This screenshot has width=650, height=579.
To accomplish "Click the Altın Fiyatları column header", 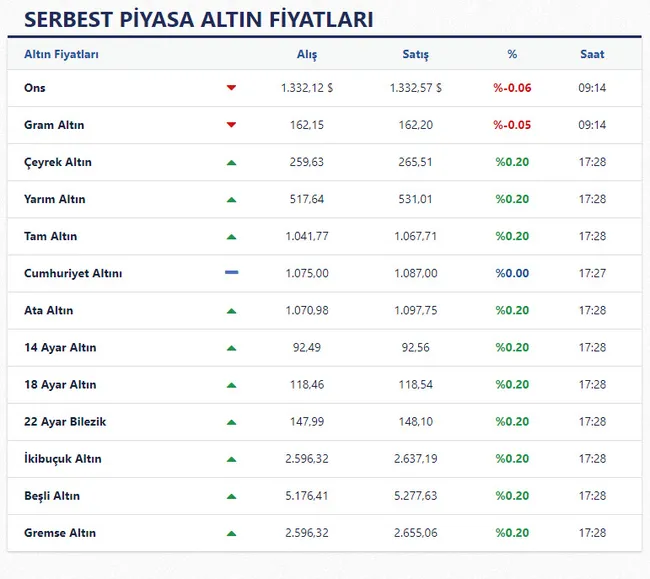I will [61, 55].
